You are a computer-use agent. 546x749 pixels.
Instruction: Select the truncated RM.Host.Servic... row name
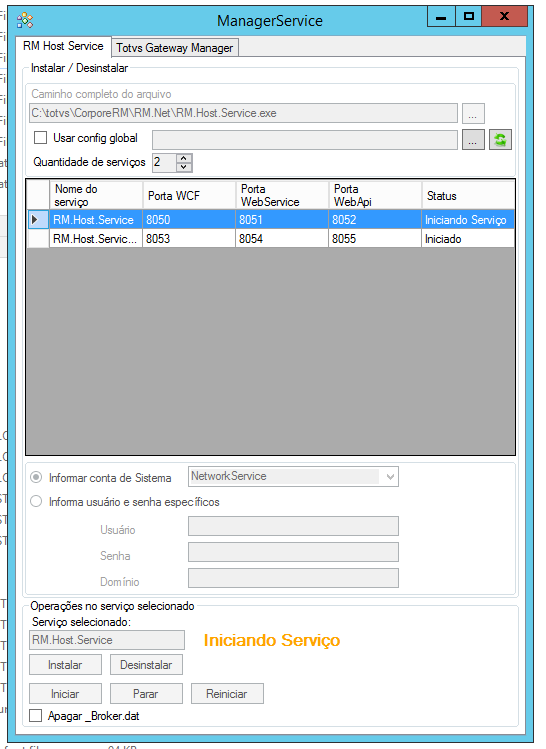coord(96,238)
